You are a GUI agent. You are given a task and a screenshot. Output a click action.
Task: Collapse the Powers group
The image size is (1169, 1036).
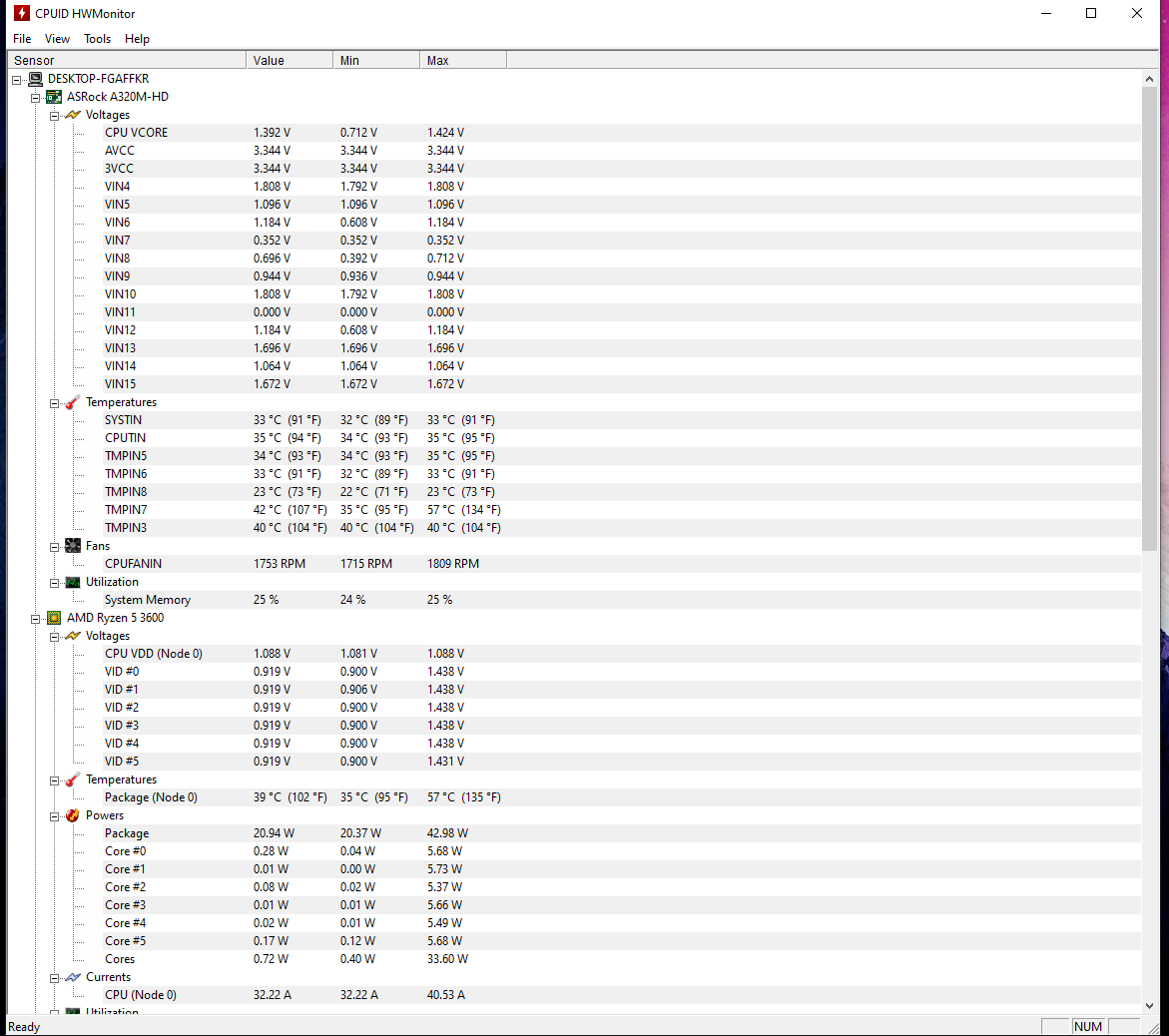point(54,816)
